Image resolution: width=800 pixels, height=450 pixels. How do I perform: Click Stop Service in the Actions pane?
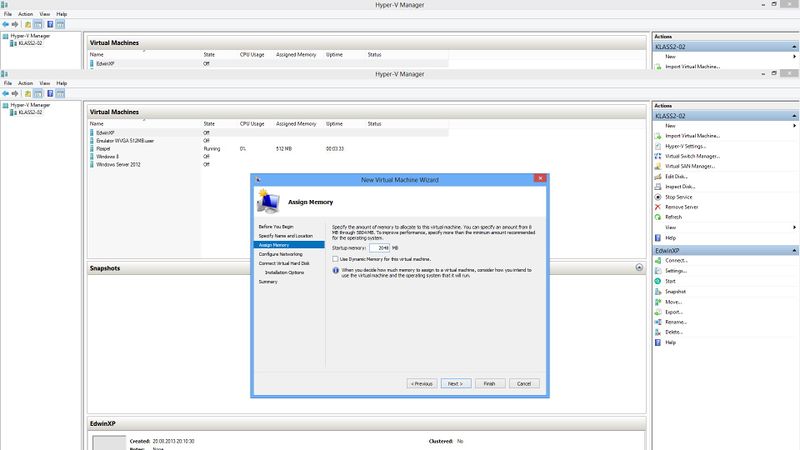(679, 197)
